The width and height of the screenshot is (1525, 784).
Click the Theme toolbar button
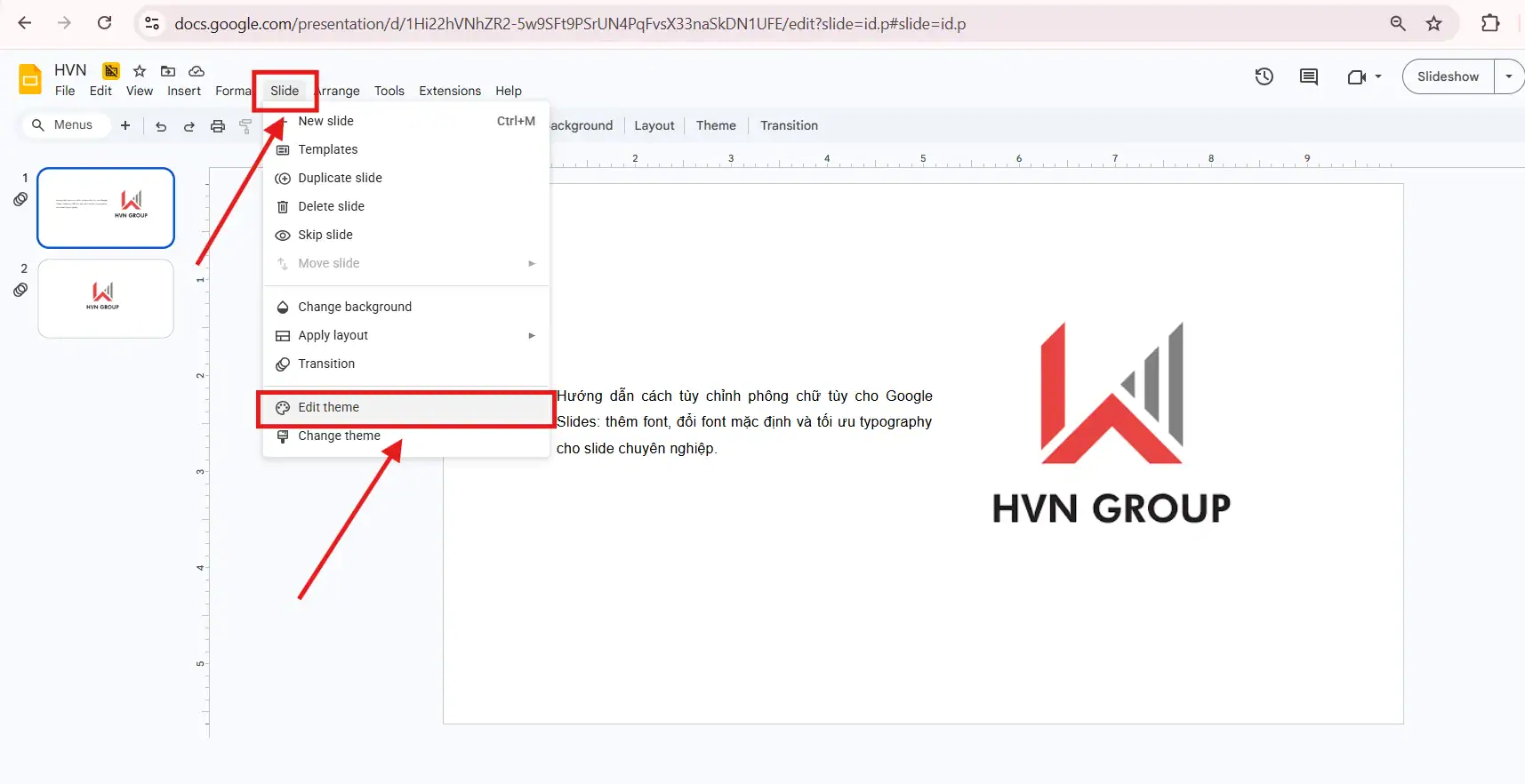(x=716, y=125)
